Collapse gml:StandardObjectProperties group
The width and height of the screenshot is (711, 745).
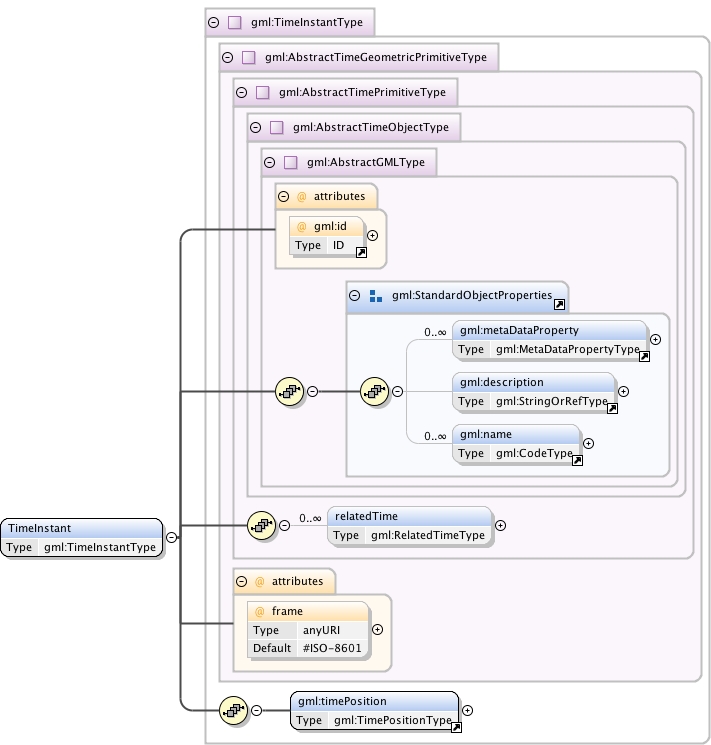point(355,296)
